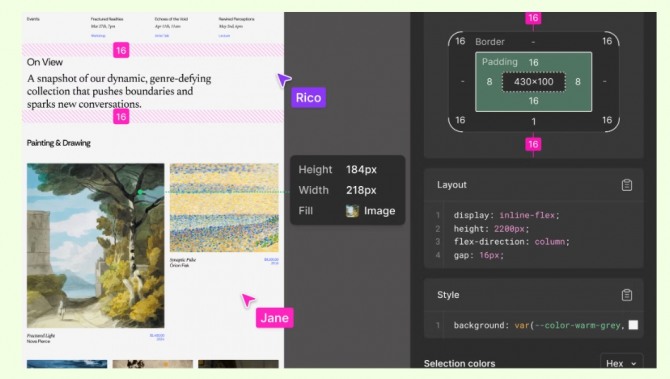Click the Padding box top value 16
Screen dimensions: 670x379
click(533, 62)
